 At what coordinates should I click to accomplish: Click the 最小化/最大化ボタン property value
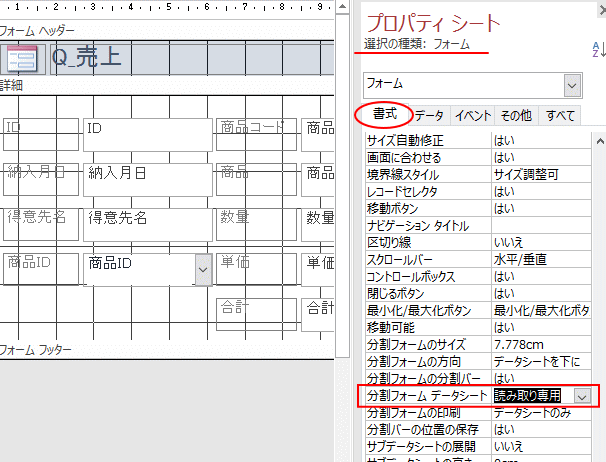coord(541,310)
